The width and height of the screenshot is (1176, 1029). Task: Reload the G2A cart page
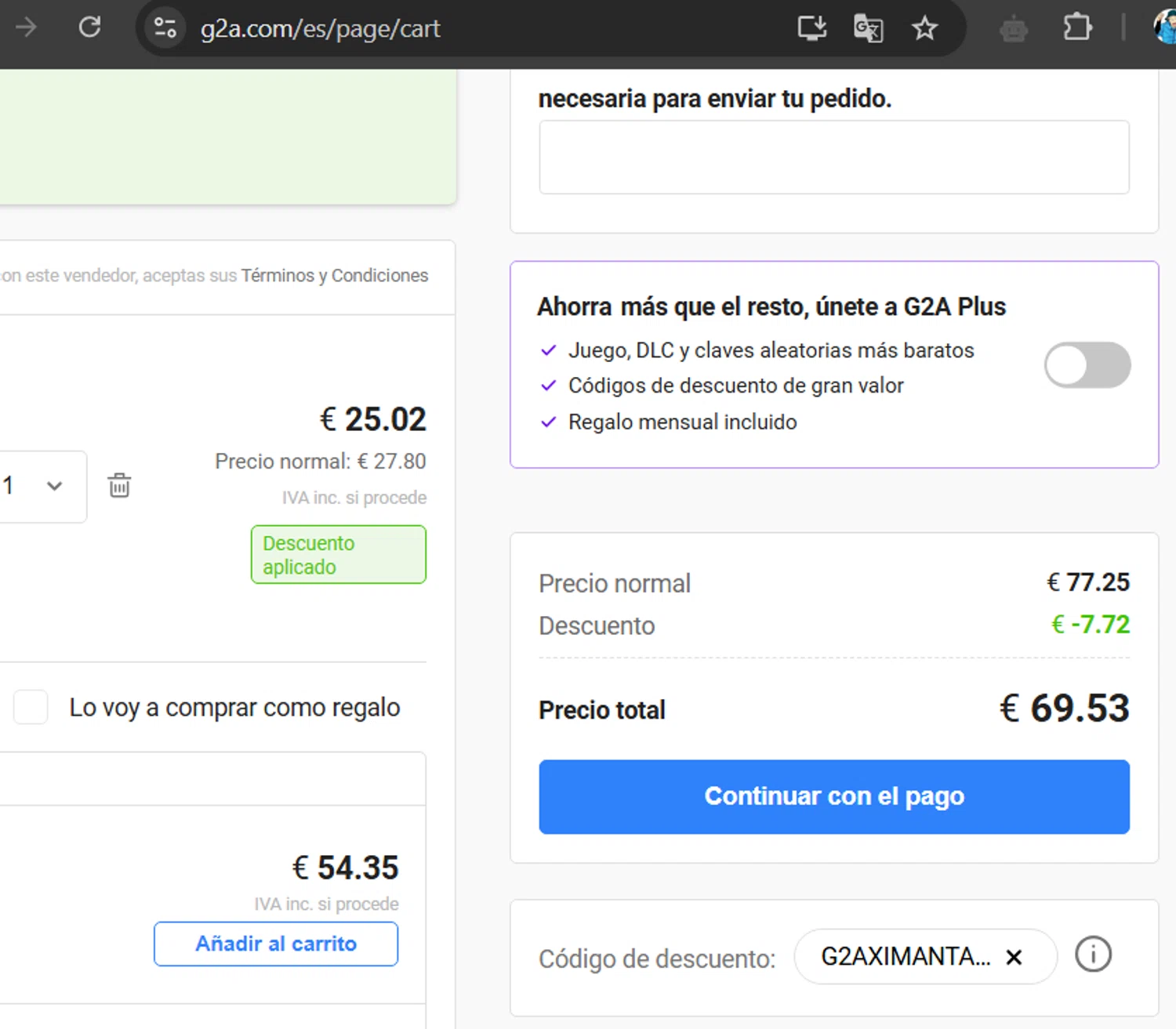click(x=89, y=28)
